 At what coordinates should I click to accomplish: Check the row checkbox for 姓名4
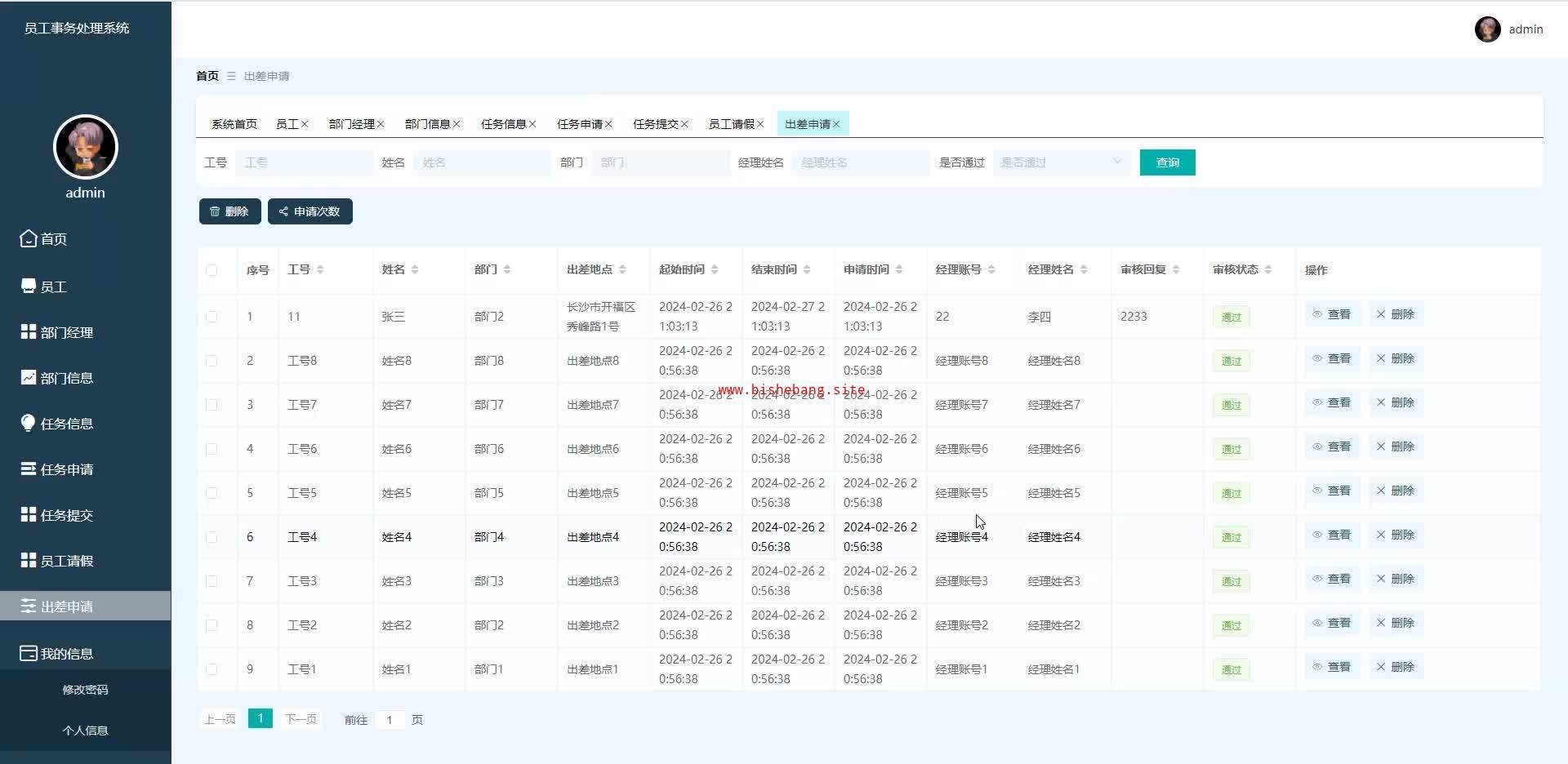coord(212,537)
